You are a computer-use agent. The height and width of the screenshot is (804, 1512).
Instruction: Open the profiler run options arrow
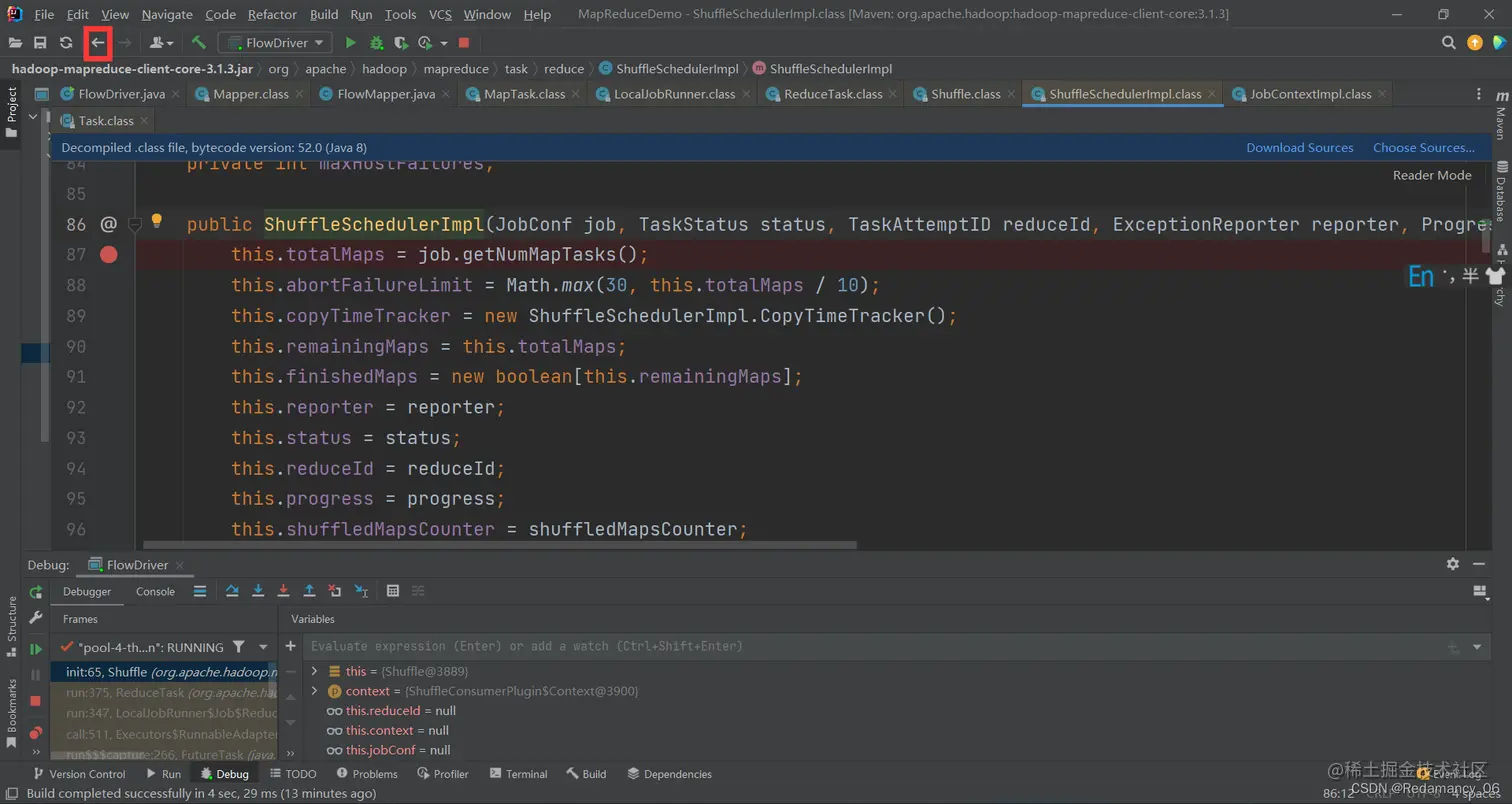click(x=444, y=44)
